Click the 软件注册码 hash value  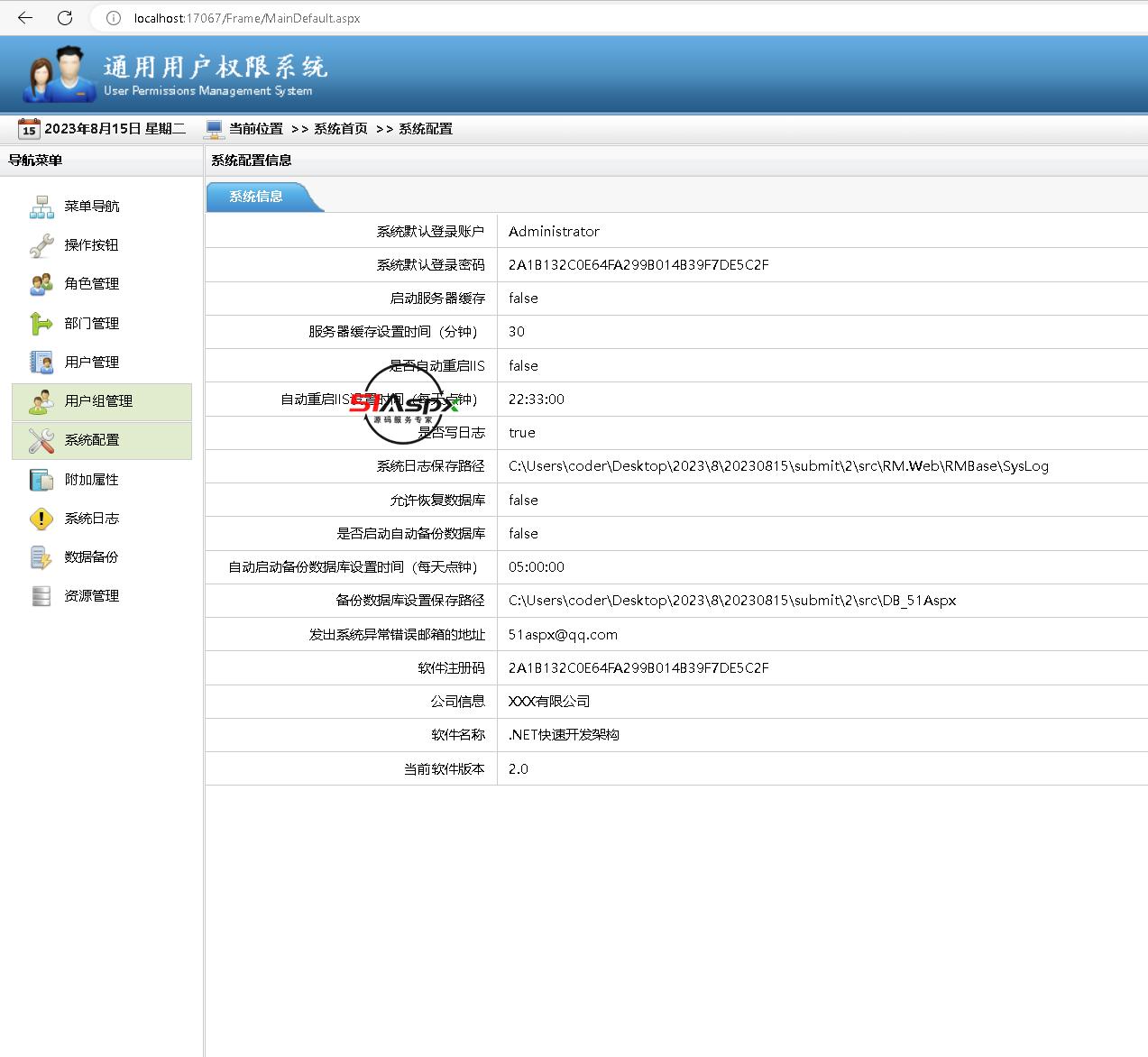(638, 668)
